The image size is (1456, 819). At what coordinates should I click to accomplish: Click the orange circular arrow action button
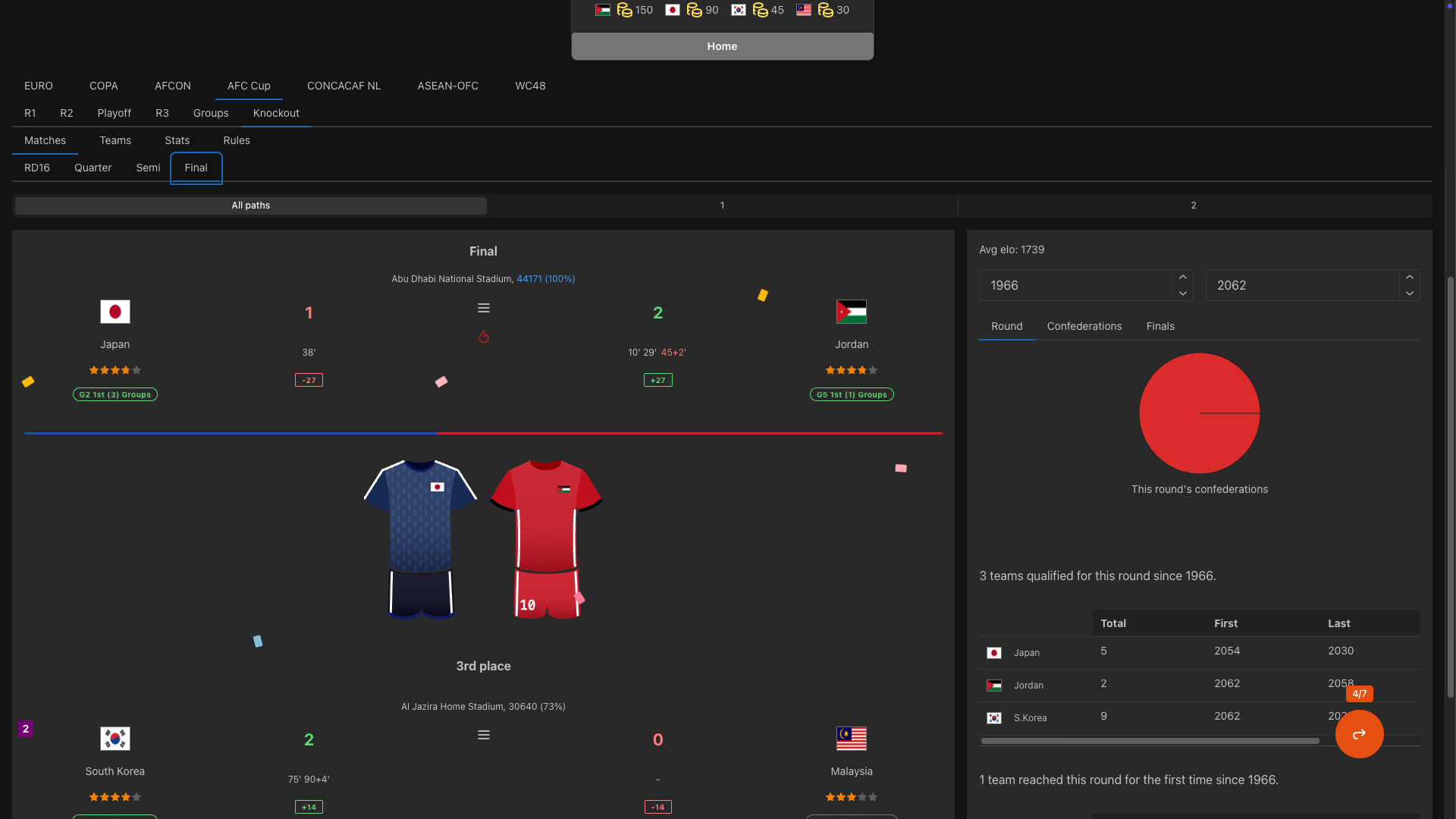(x=1359, y=734)
